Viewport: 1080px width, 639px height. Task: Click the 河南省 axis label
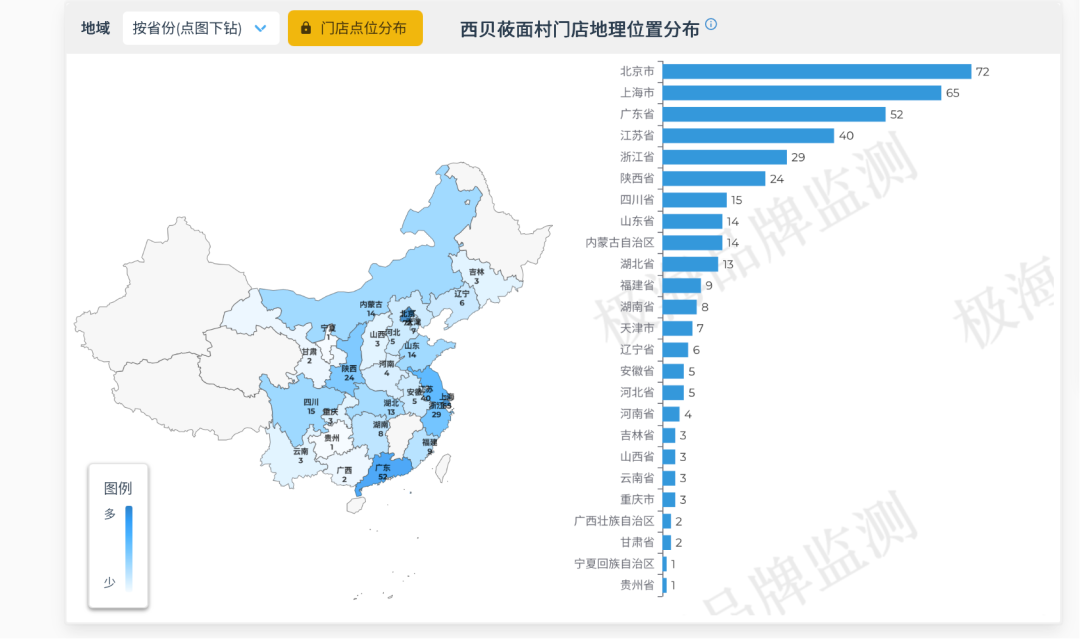click(637, 414)
